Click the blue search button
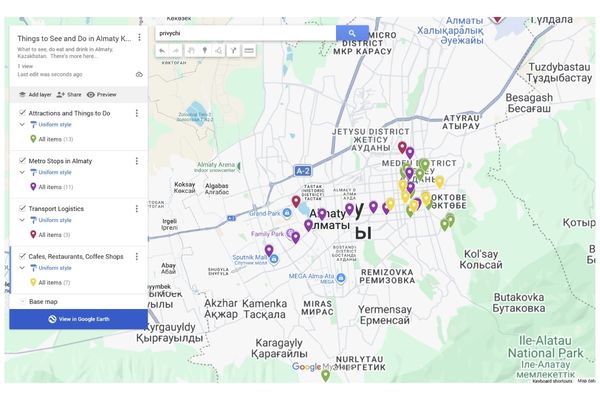This screenshot has height=400, width=600. (352, 33)
